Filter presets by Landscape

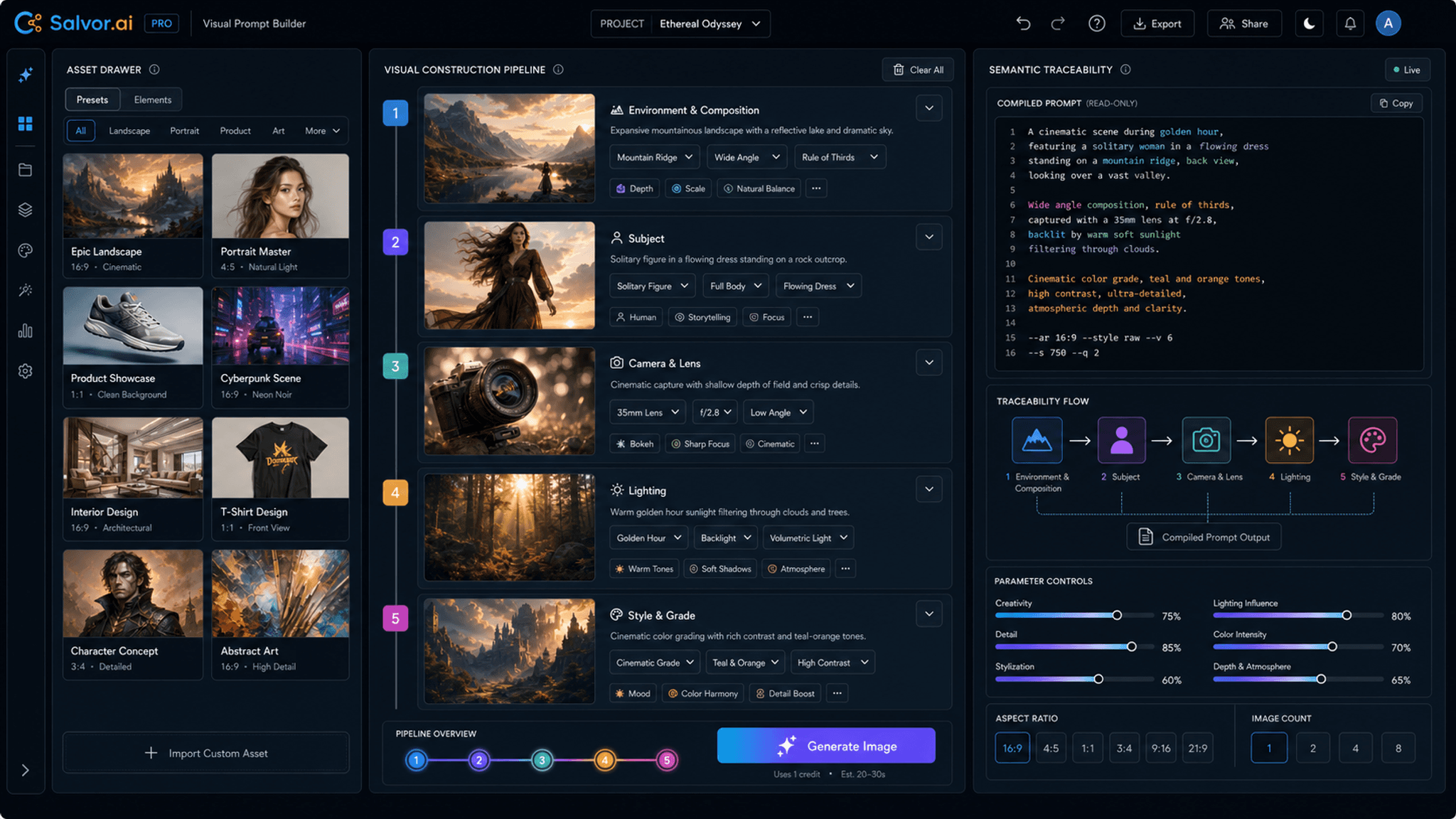129,131
